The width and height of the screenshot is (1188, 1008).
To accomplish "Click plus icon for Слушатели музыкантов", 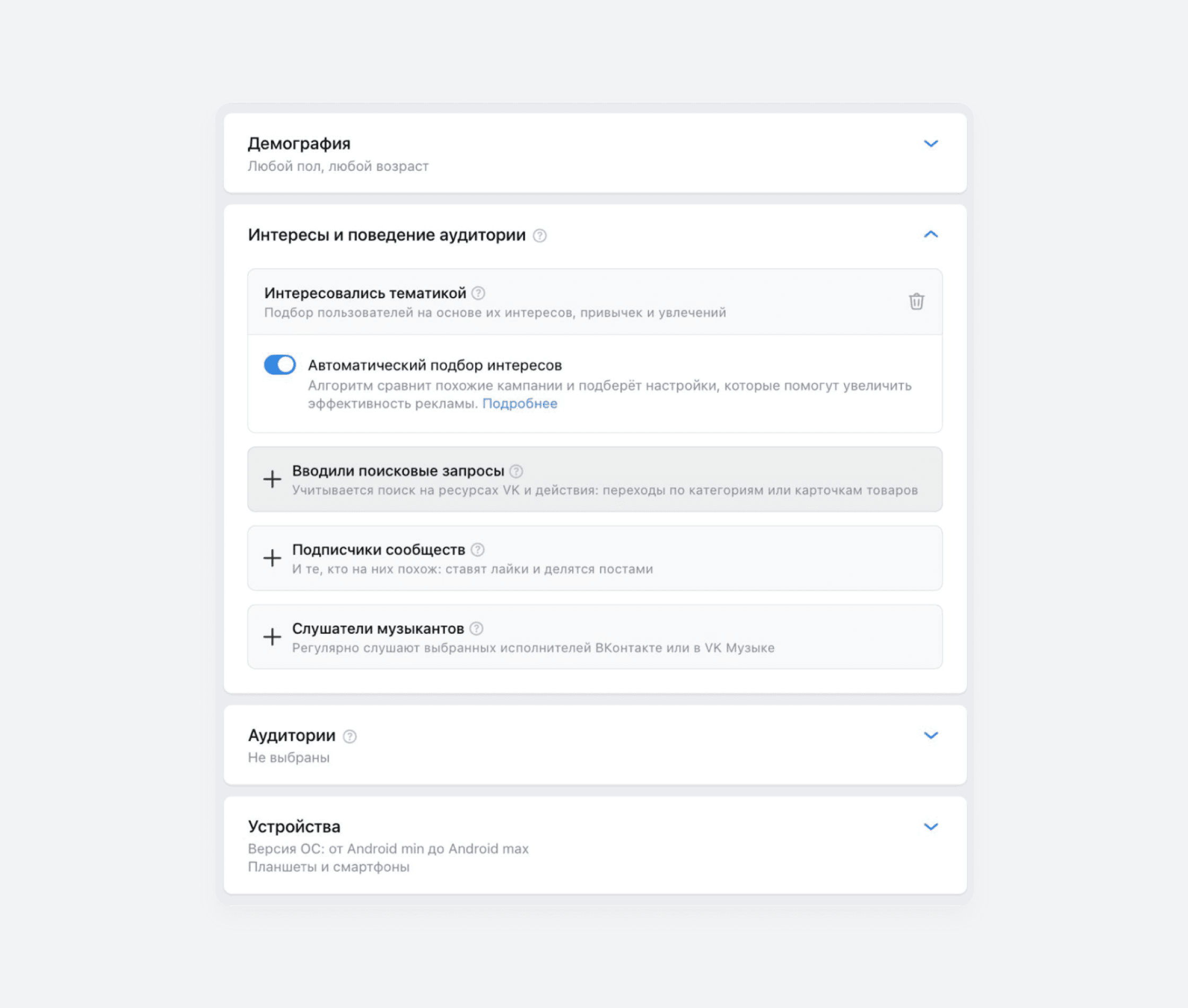I will pyautogui.click(x=273, y=637).
